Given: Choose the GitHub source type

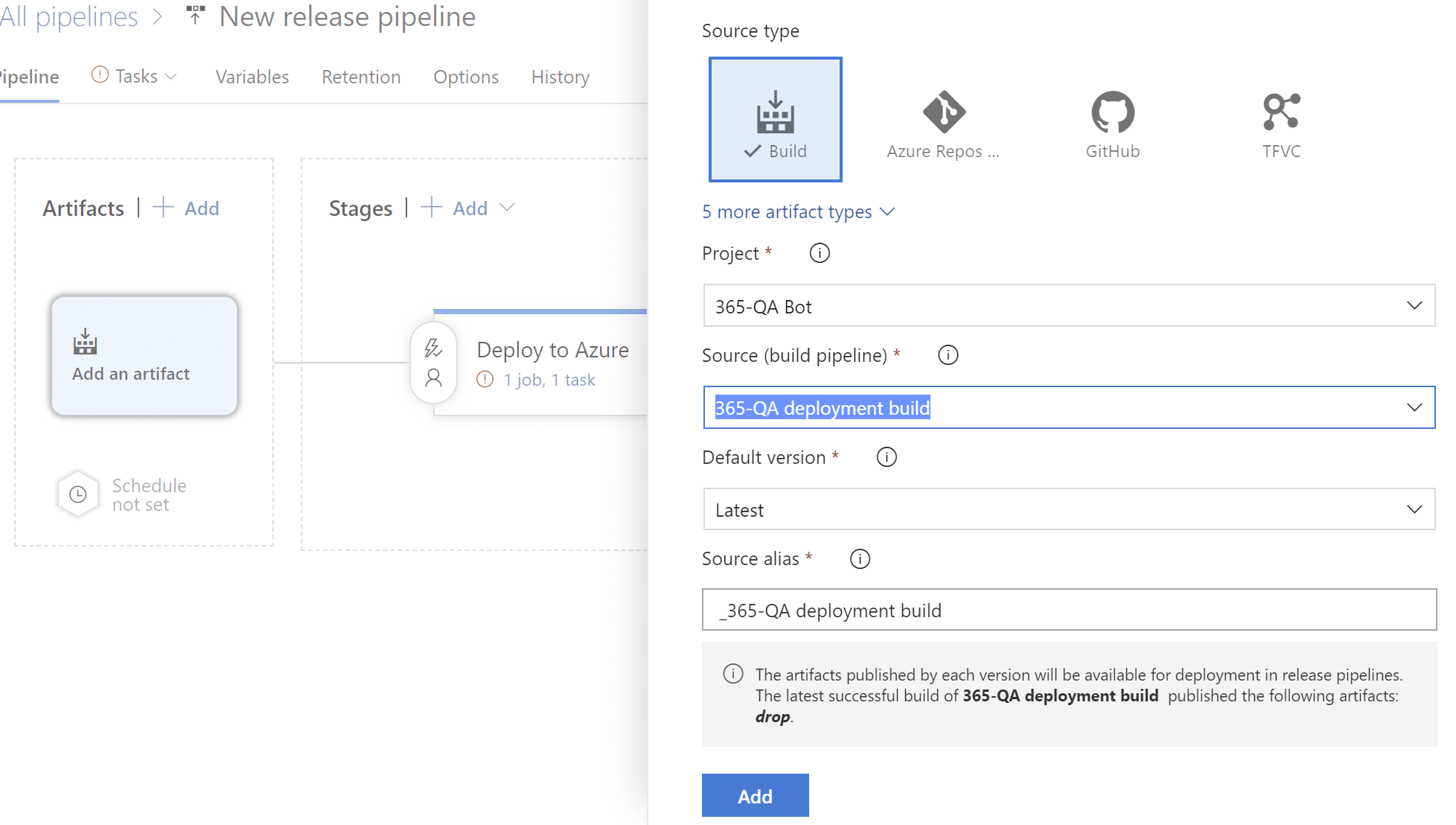Looking at the screenshot, I should tap(1112, 124).
